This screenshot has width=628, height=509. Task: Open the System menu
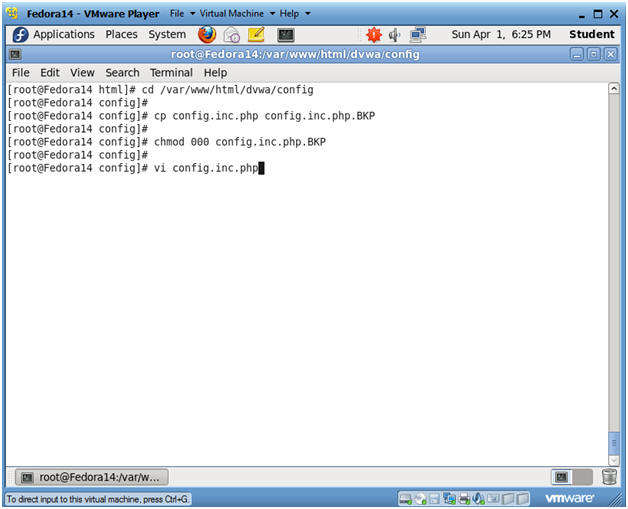click(x=167, y=34)
